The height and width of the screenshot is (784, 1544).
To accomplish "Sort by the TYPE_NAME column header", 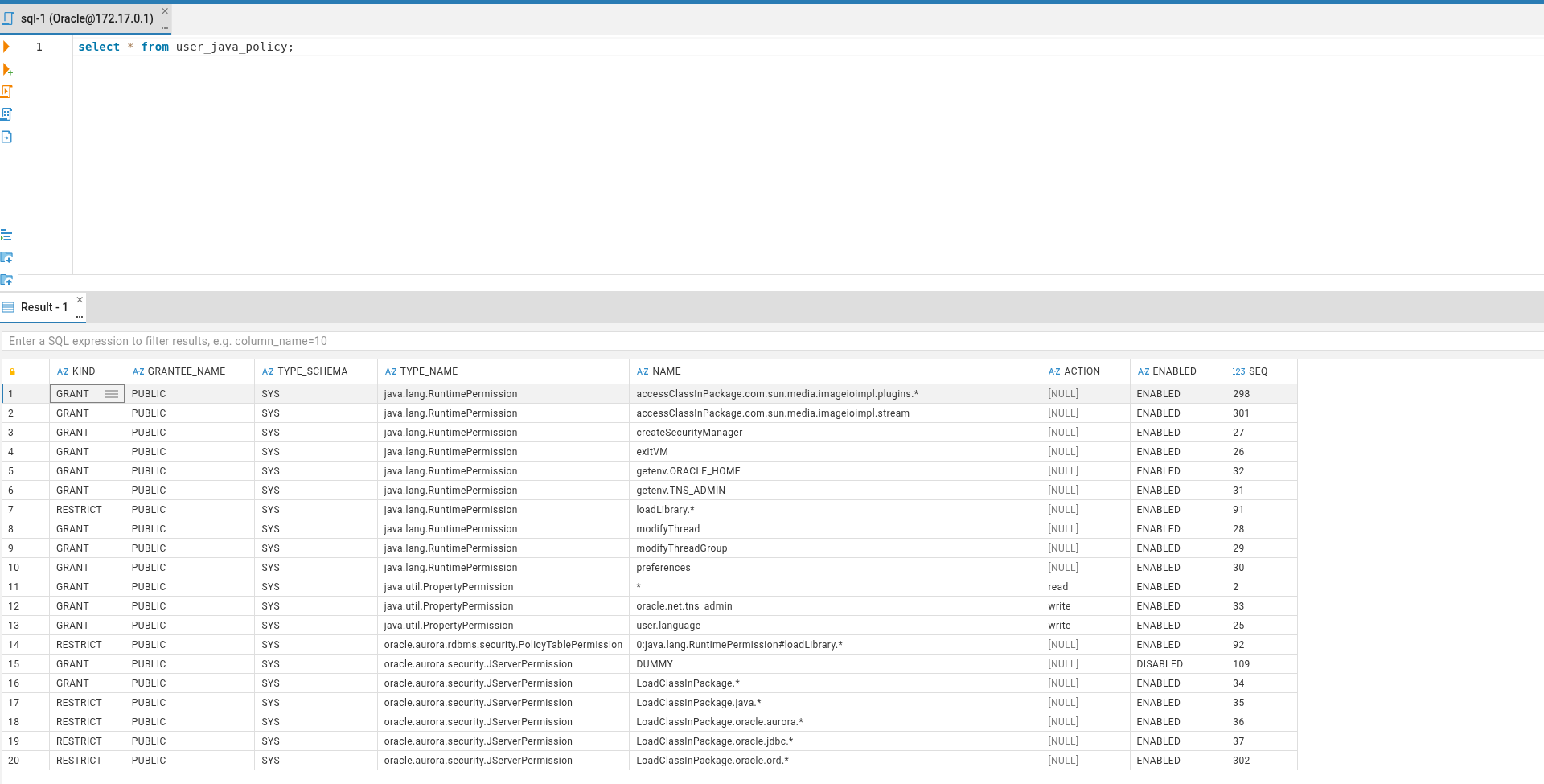I will point(503,371).
